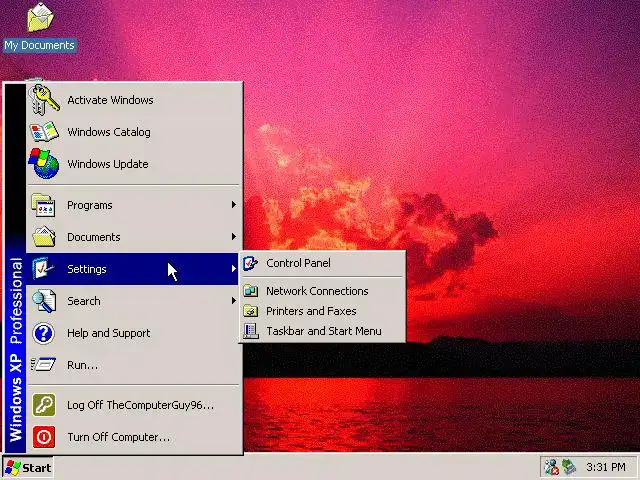Image resolution: width=640 pixels, height=480 pixels.
Task: Click the red Turn Off Computer power icon
Action: tap(44, 437)
